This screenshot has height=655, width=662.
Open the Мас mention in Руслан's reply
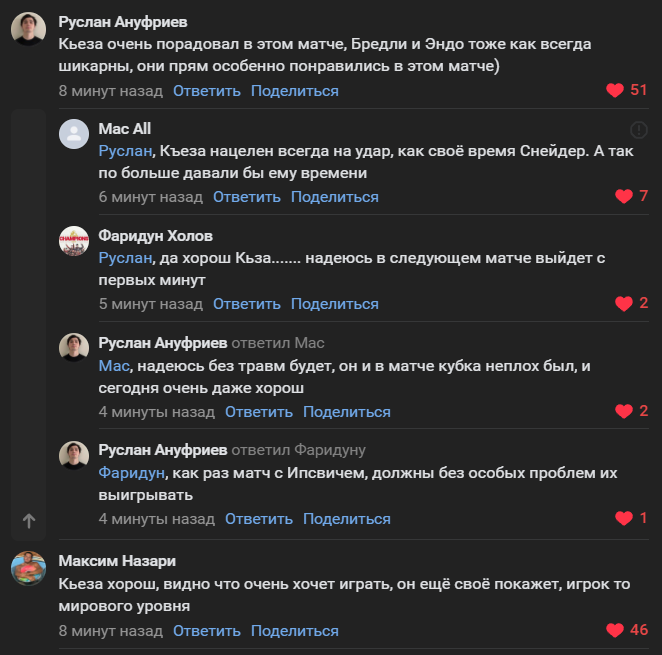coord(114,366)
